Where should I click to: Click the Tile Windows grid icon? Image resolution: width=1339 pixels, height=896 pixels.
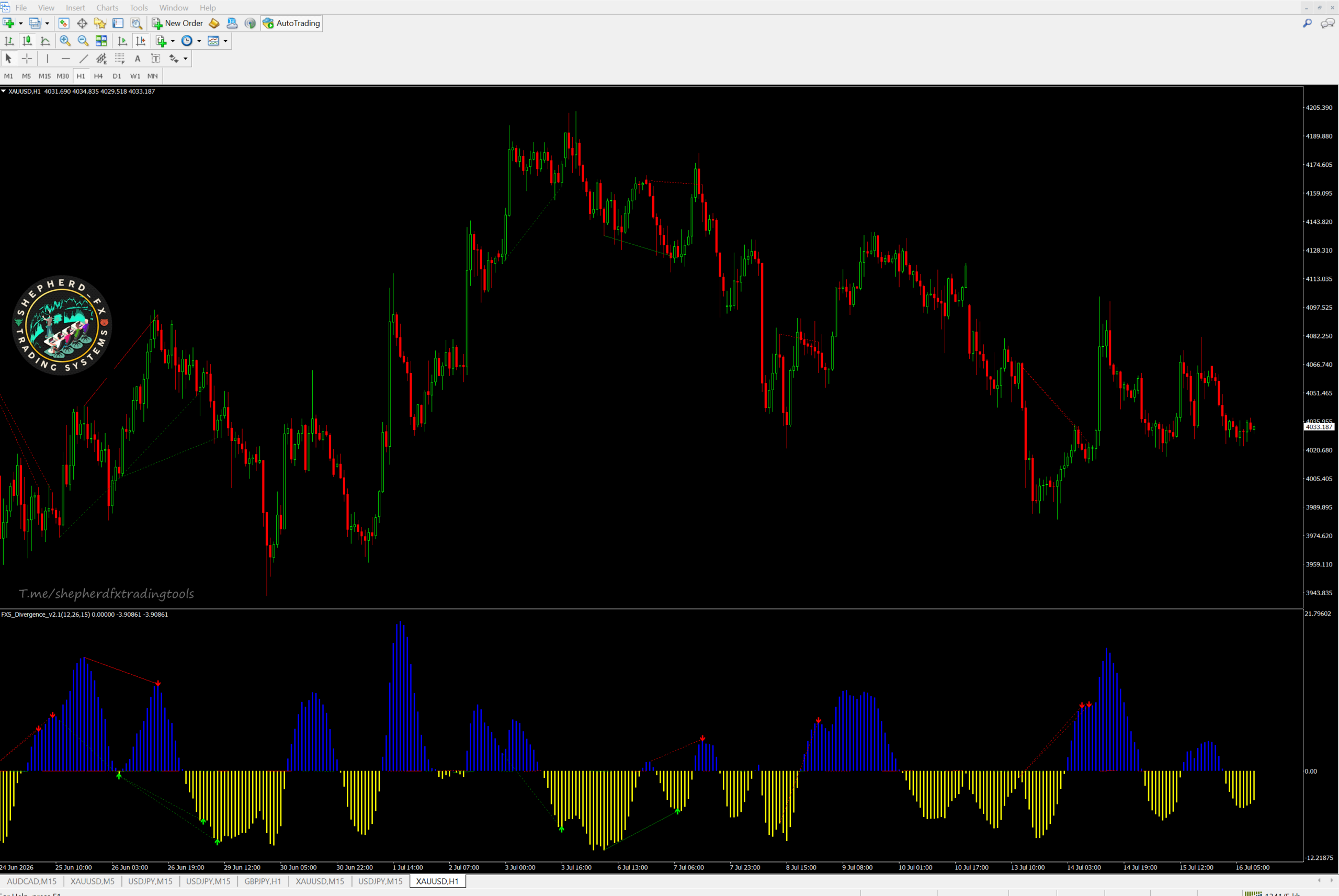point(101,41)
